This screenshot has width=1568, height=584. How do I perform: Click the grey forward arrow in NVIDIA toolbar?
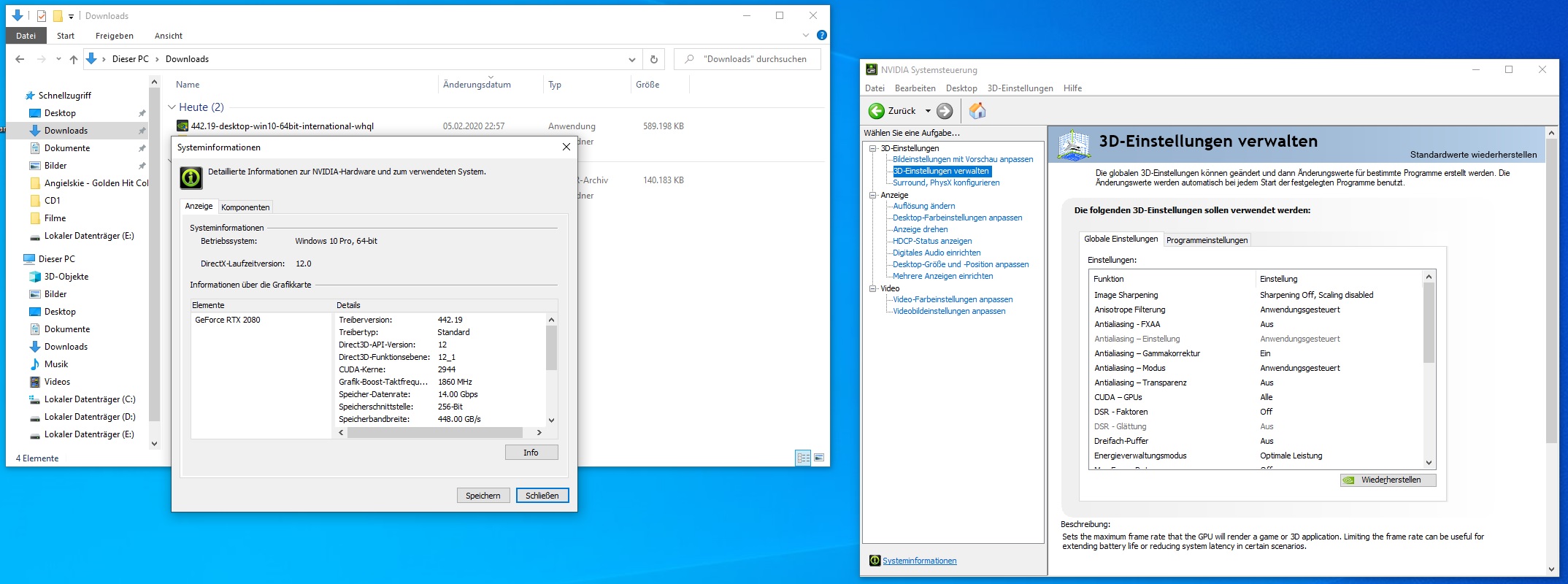click(x=945, y=111)
